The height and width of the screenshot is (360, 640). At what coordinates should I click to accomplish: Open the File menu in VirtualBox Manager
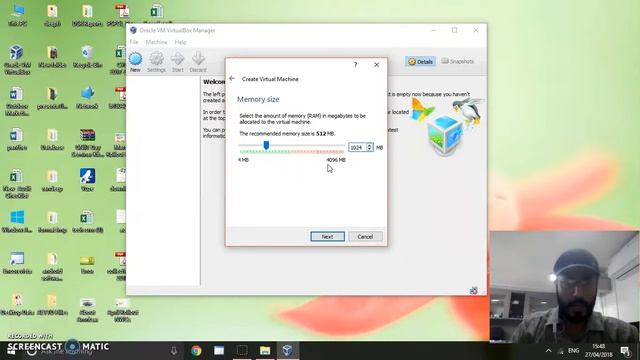click(x=134, y=42)
